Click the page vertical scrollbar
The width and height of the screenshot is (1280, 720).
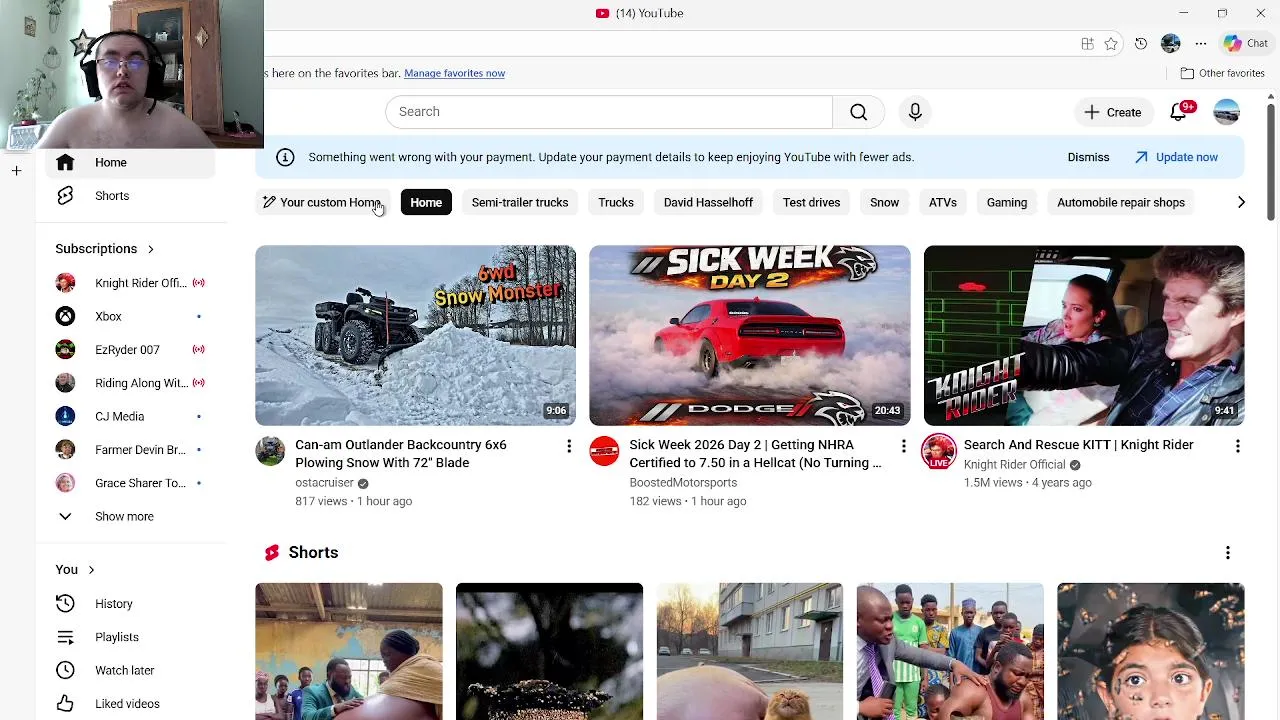1271,160
